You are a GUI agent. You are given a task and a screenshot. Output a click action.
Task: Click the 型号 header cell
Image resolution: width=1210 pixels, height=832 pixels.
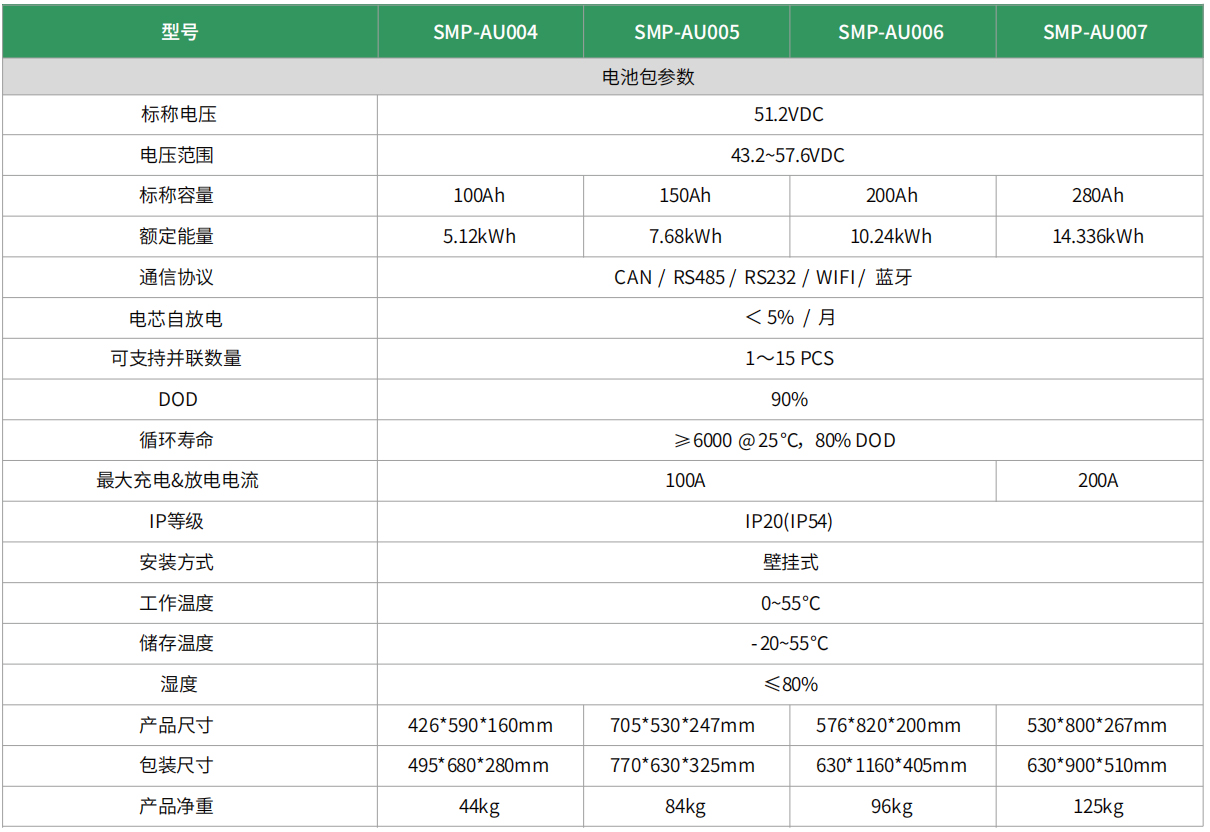pos(180,32)
